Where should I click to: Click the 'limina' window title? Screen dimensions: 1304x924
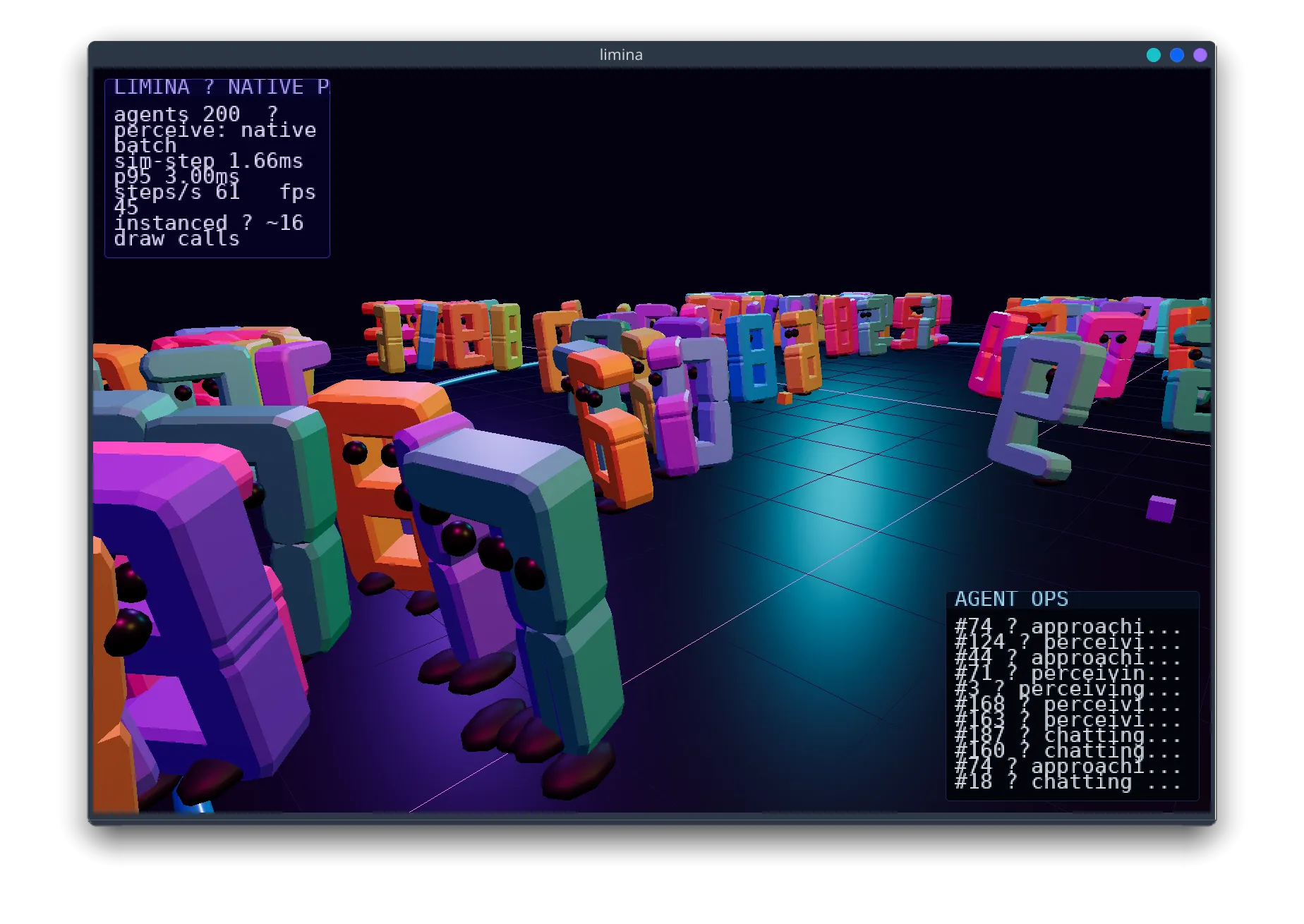tap(621, 55)
